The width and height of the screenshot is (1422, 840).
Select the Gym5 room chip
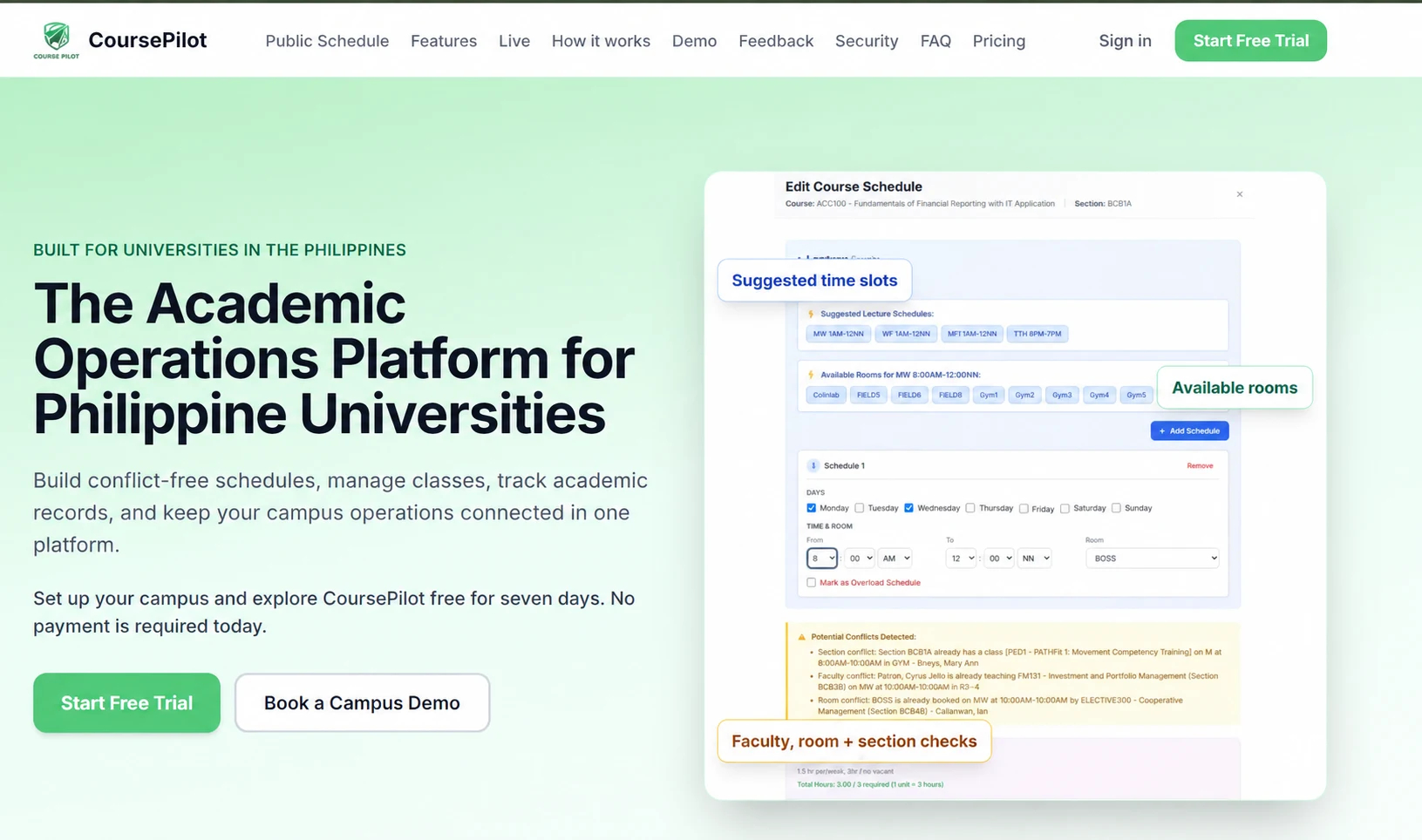coord(1136,395)
